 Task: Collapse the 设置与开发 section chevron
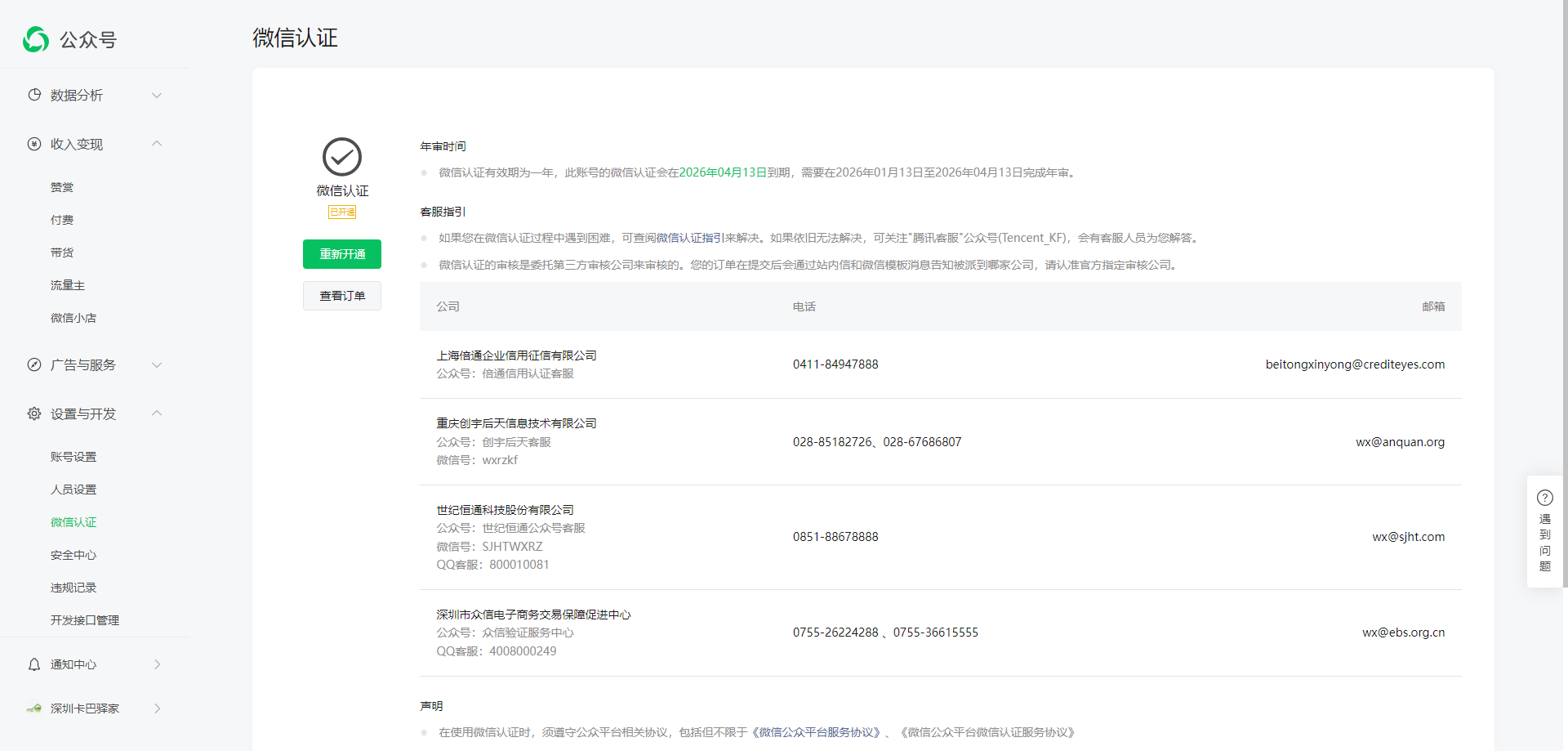tap(157, 413)
